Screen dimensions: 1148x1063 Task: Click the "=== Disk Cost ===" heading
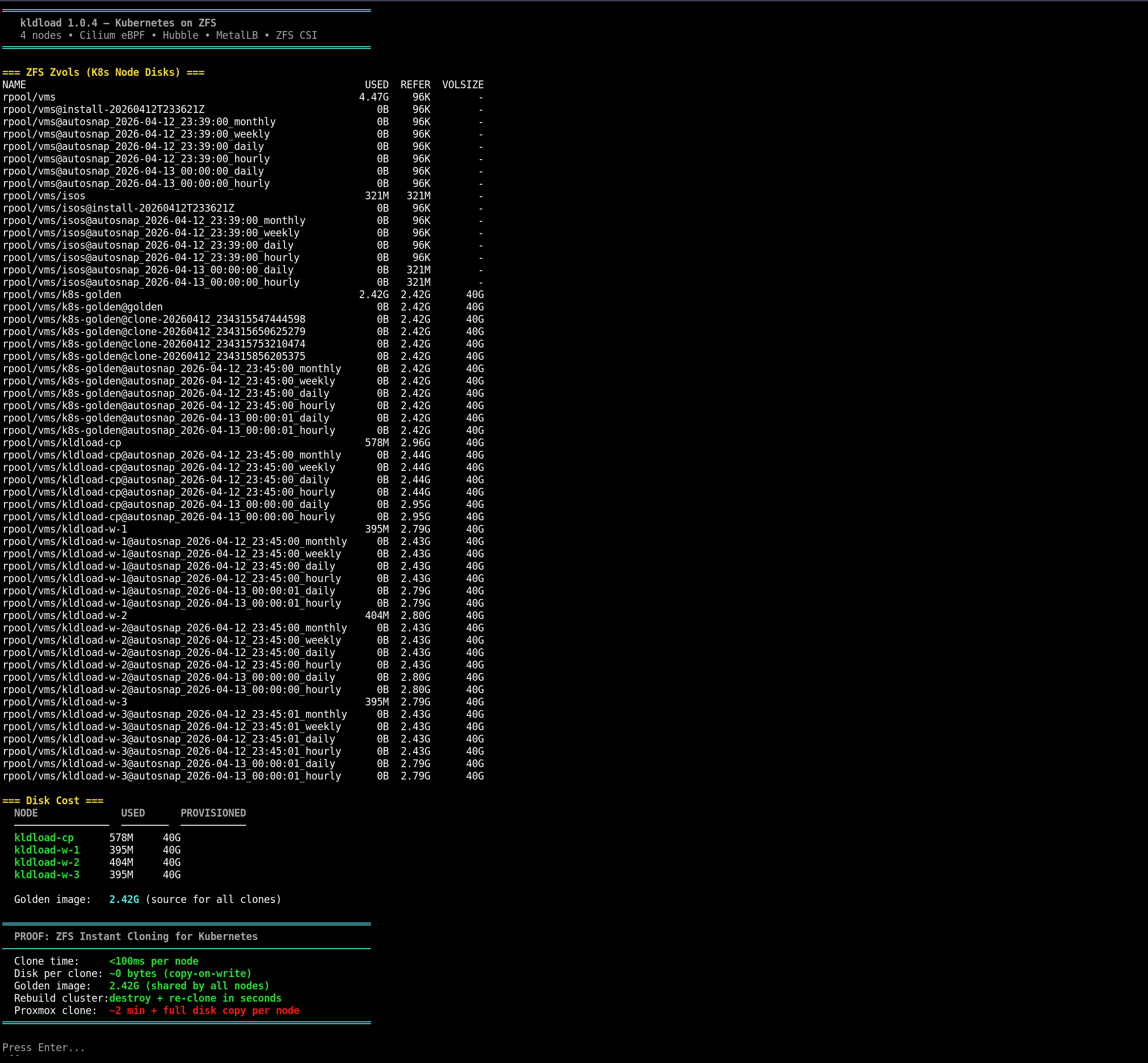[x=53, y=801]
